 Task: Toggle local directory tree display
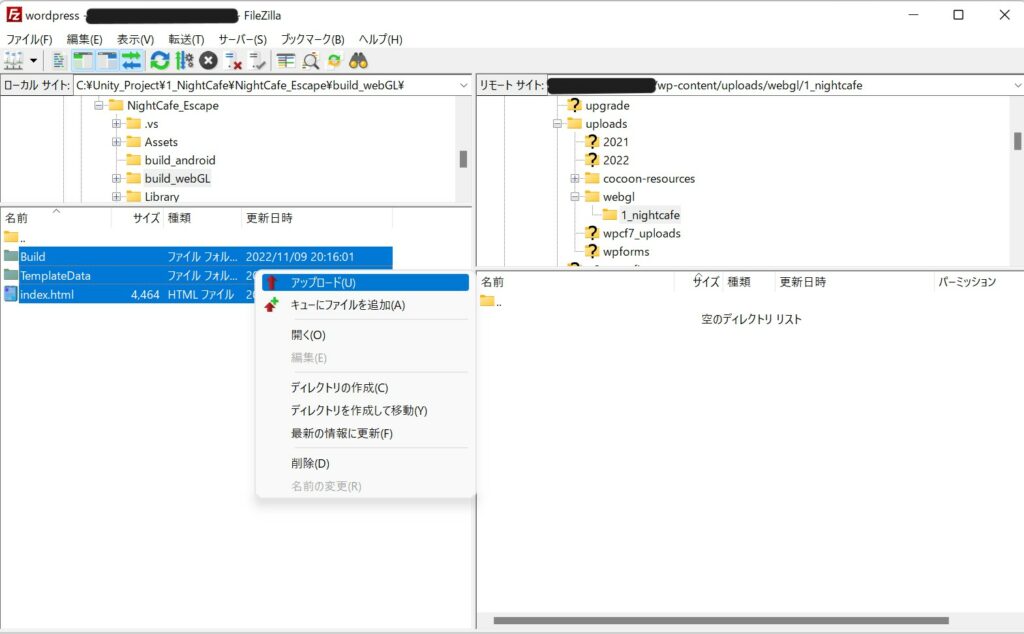click(83, 61)
